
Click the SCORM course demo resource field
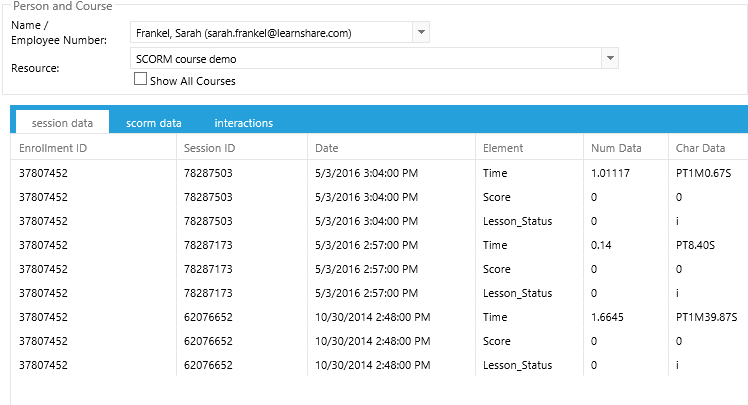point(365,59)
